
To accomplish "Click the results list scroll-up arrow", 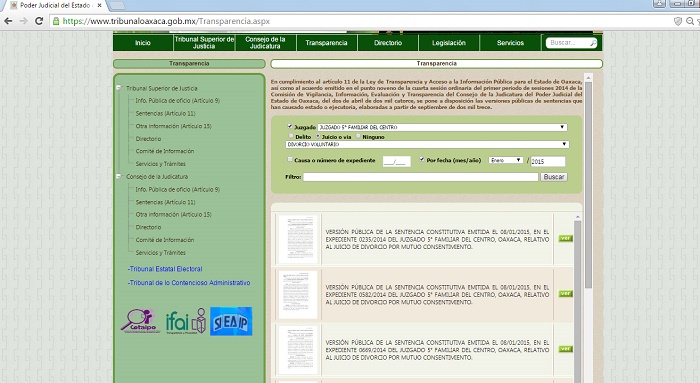I will [578, 217].
